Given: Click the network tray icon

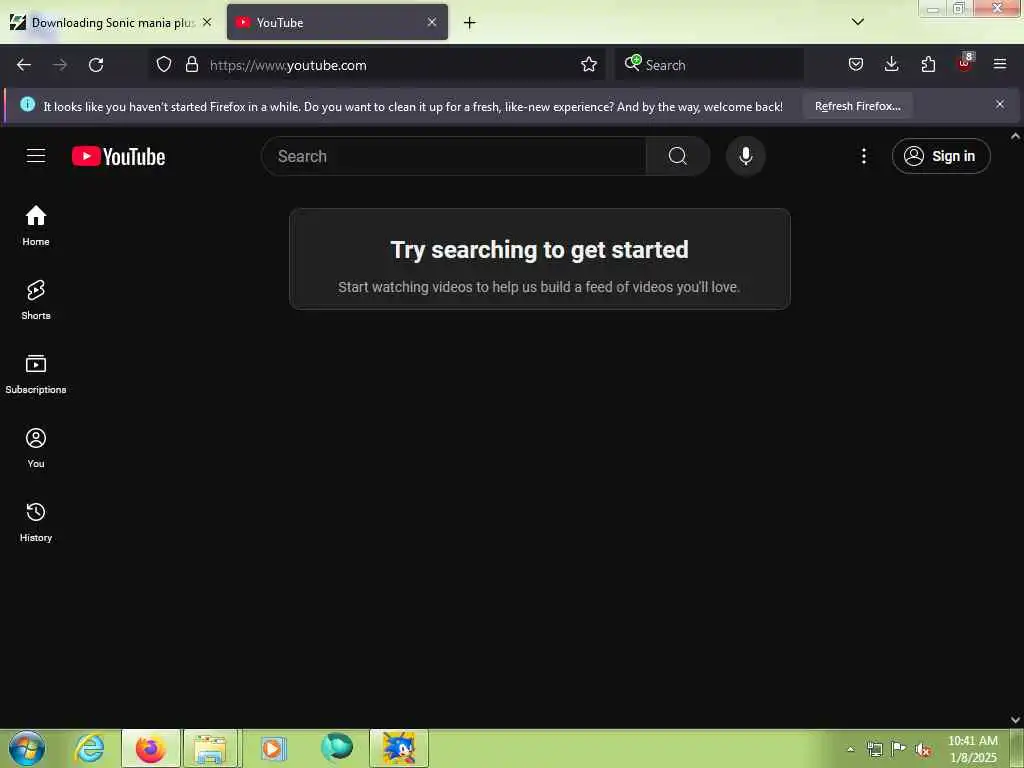Looking at the screenshot, I should pyautogui.click(x=874, y=749).
